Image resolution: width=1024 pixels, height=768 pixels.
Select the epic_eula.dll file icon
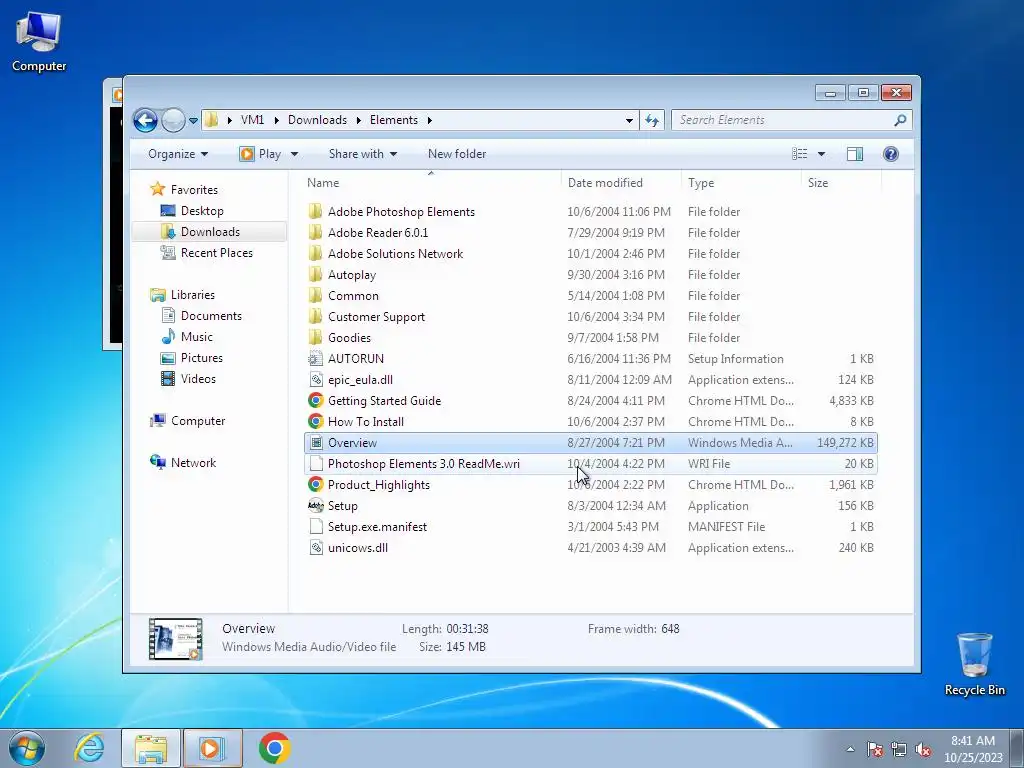(x=315, y=379)
